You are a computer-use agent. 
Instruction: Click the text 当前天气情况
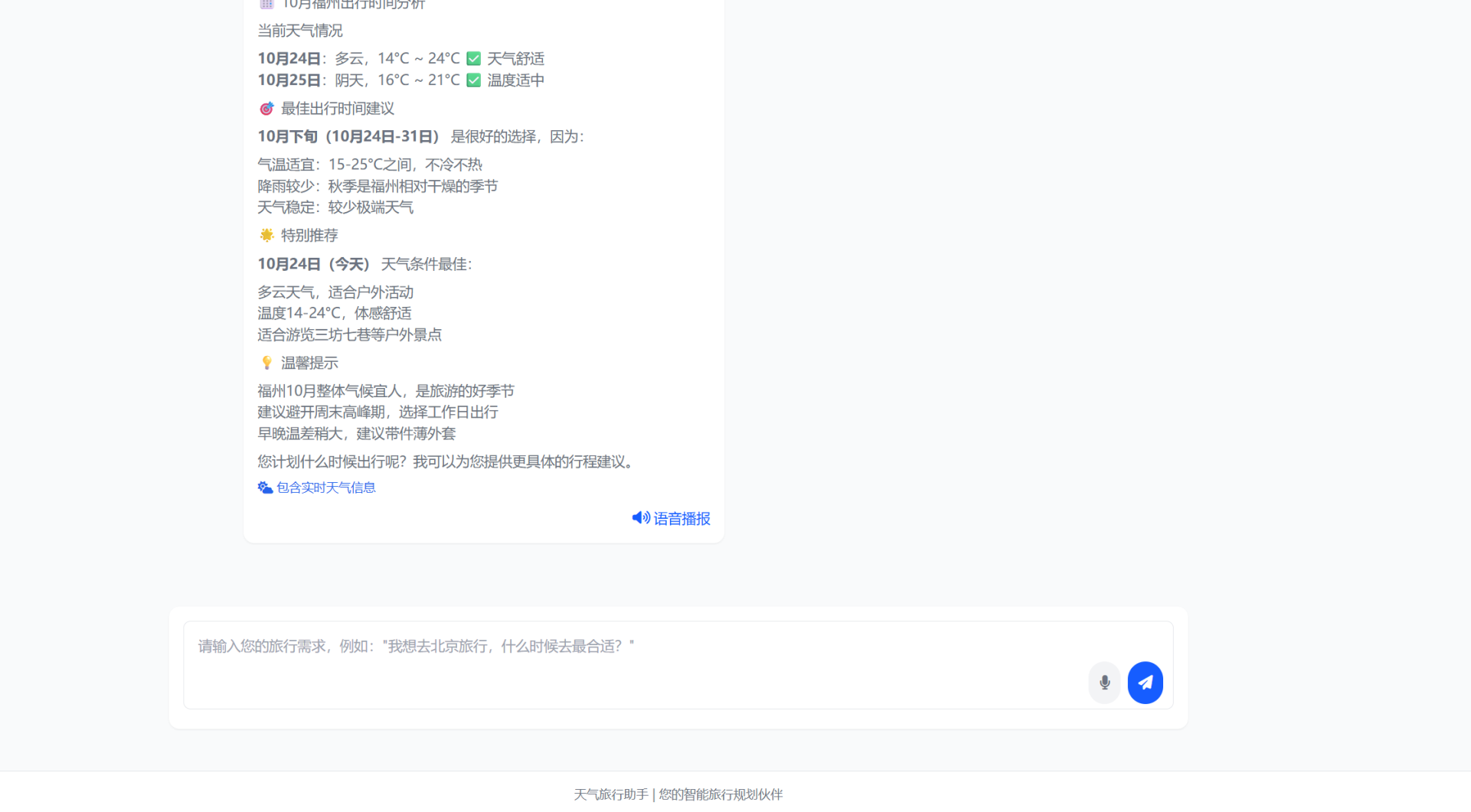[300, 31]
